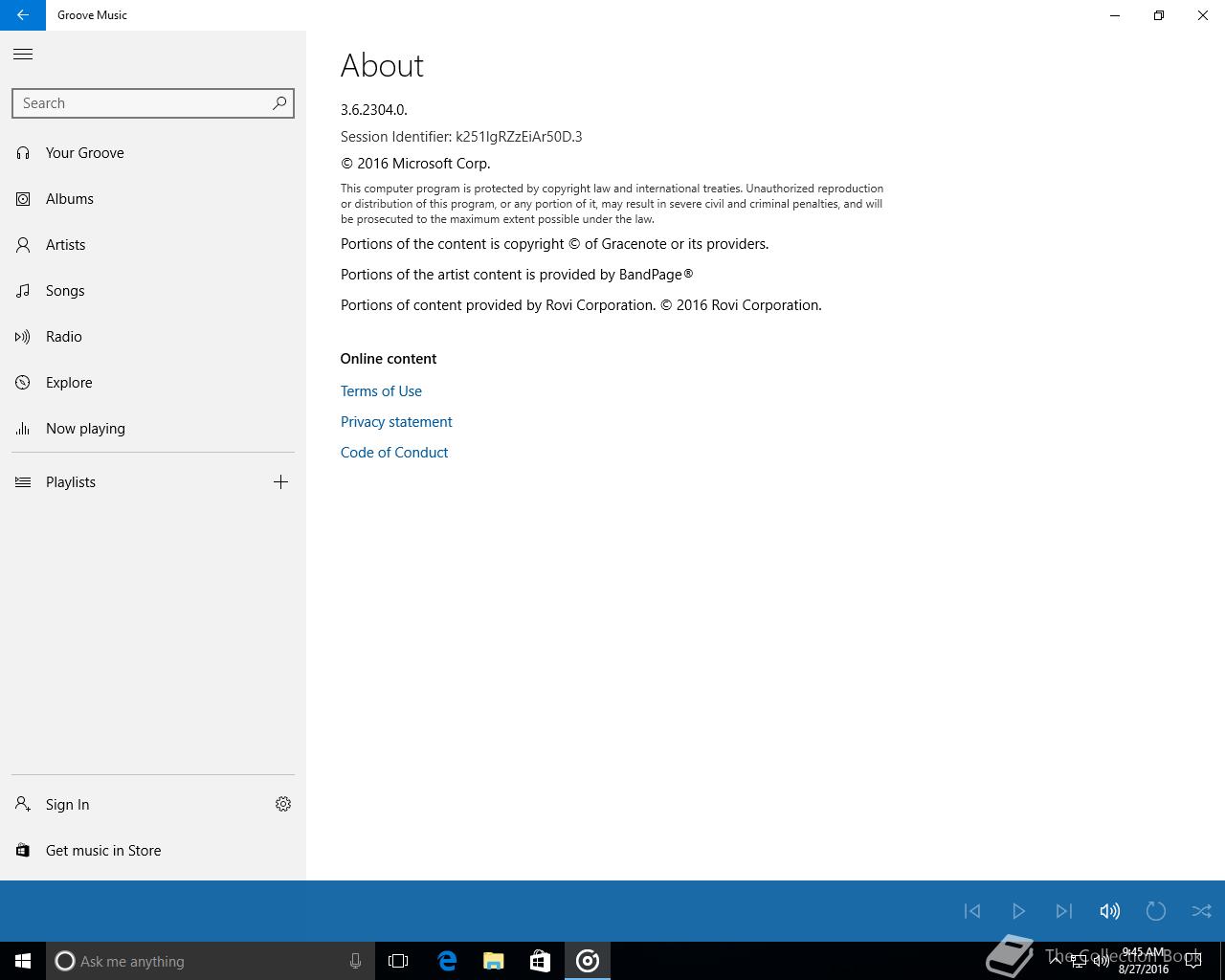The image size is (1225, 980).
Task: Open the Windows Start menu
Action: 23,961
